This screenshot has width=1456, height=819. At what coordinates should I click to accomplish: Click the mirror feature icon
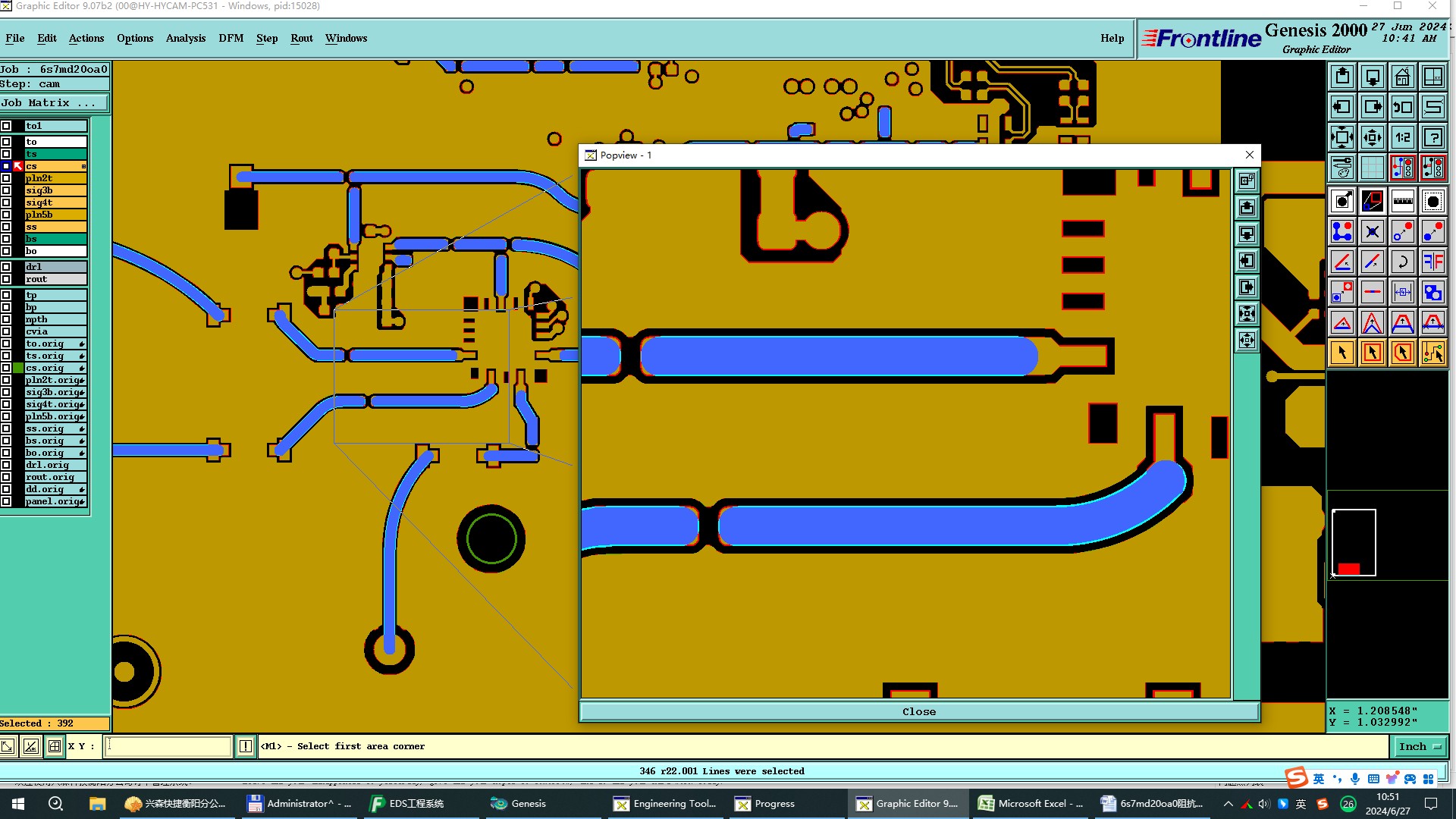(1432, 262)
